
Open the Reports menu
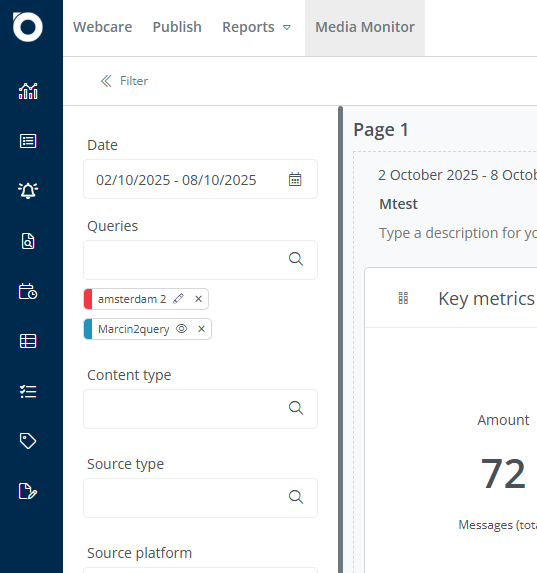pyautogui.click(x=248, y=27)
